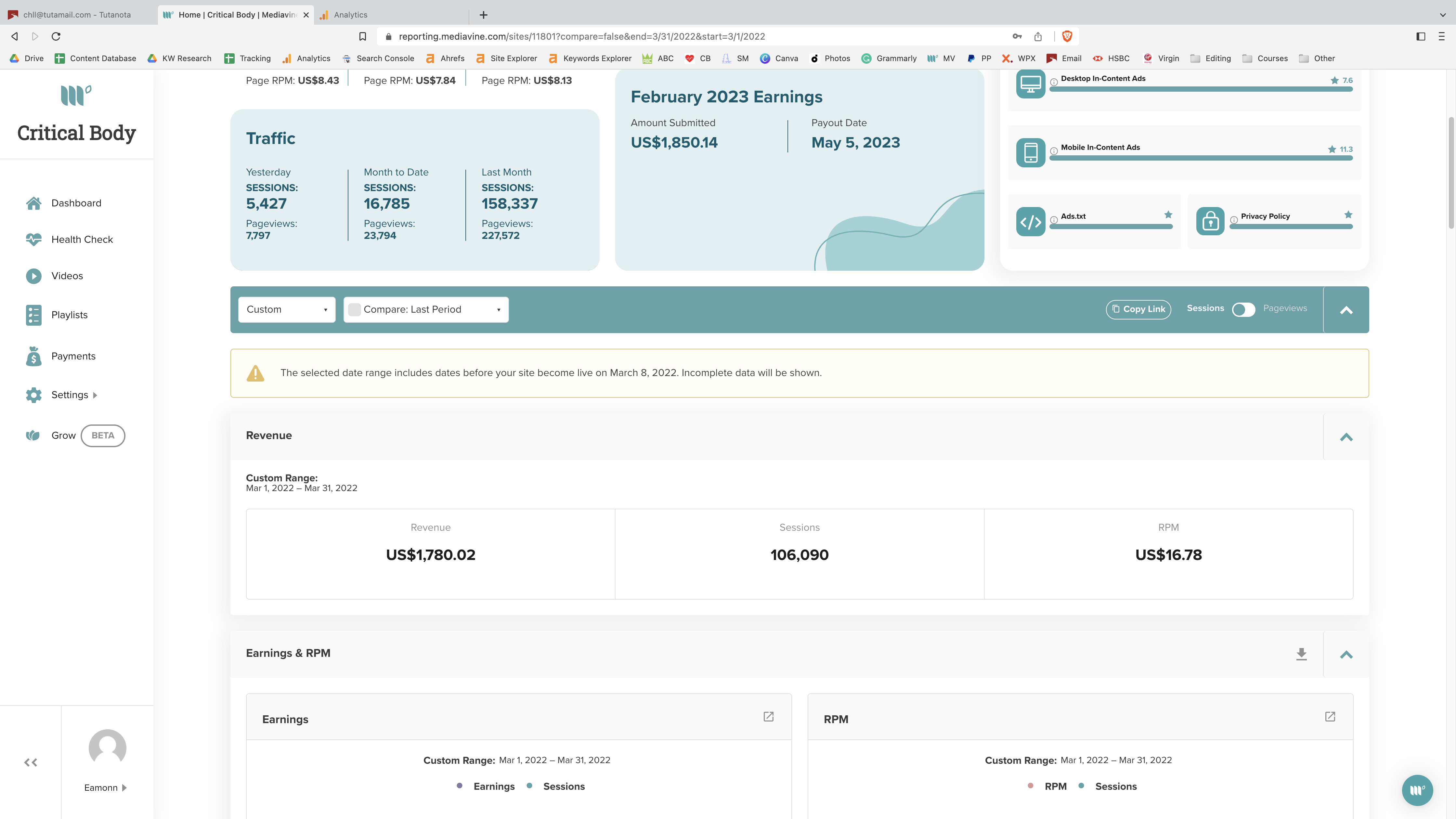Open the Playlists list icon in sidebar
Screen dimensions: 1456x819
click(33, 315)
